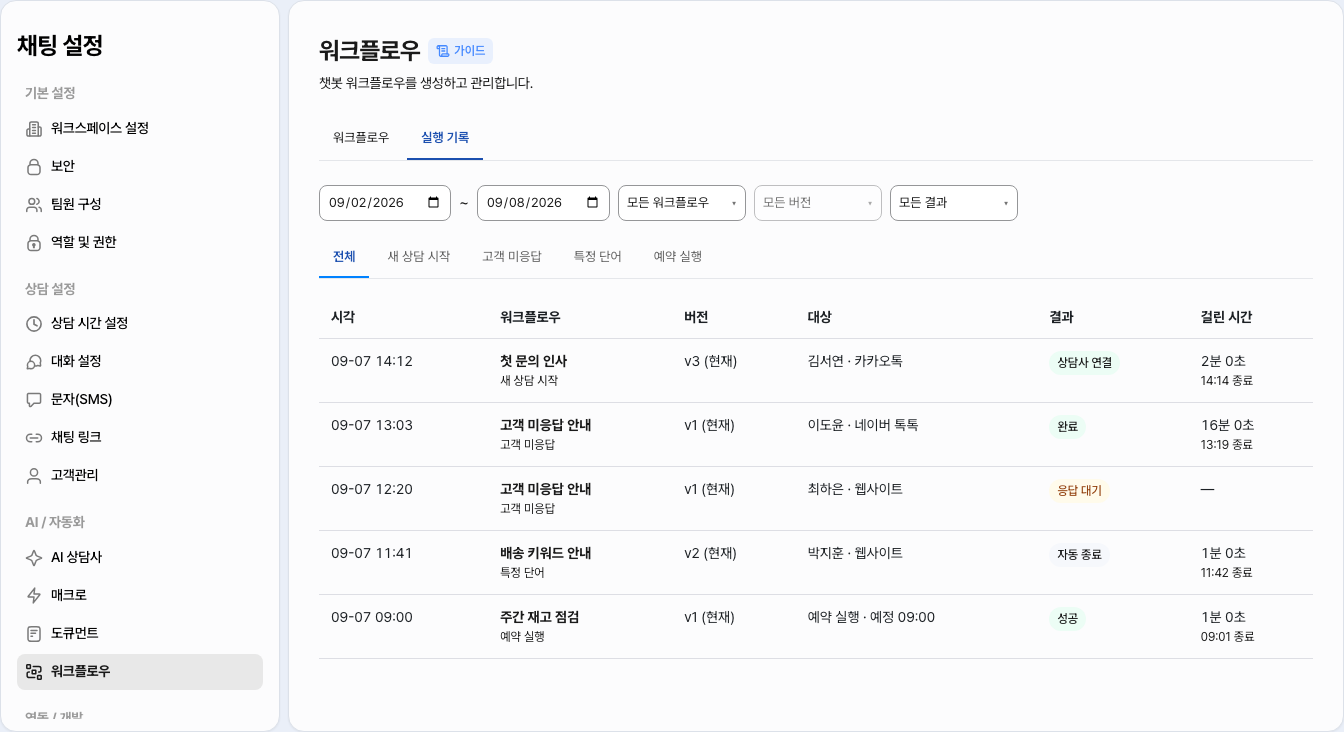
Task: Open the 모든 워크플로우 dropdown
Action: 682,203
